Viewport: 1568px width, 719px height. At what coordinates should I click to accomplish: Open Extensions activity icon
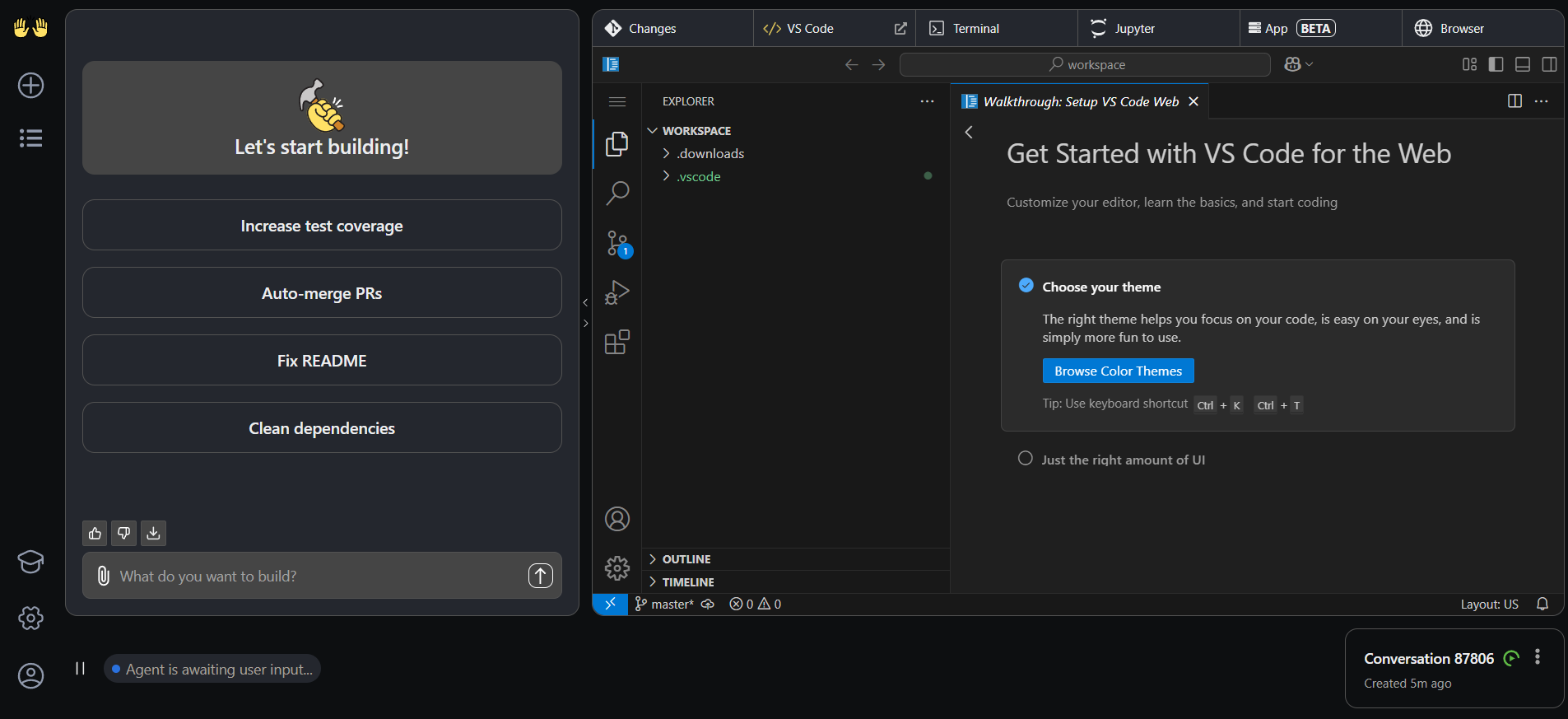pyautogui.click(x=617, y=342)
